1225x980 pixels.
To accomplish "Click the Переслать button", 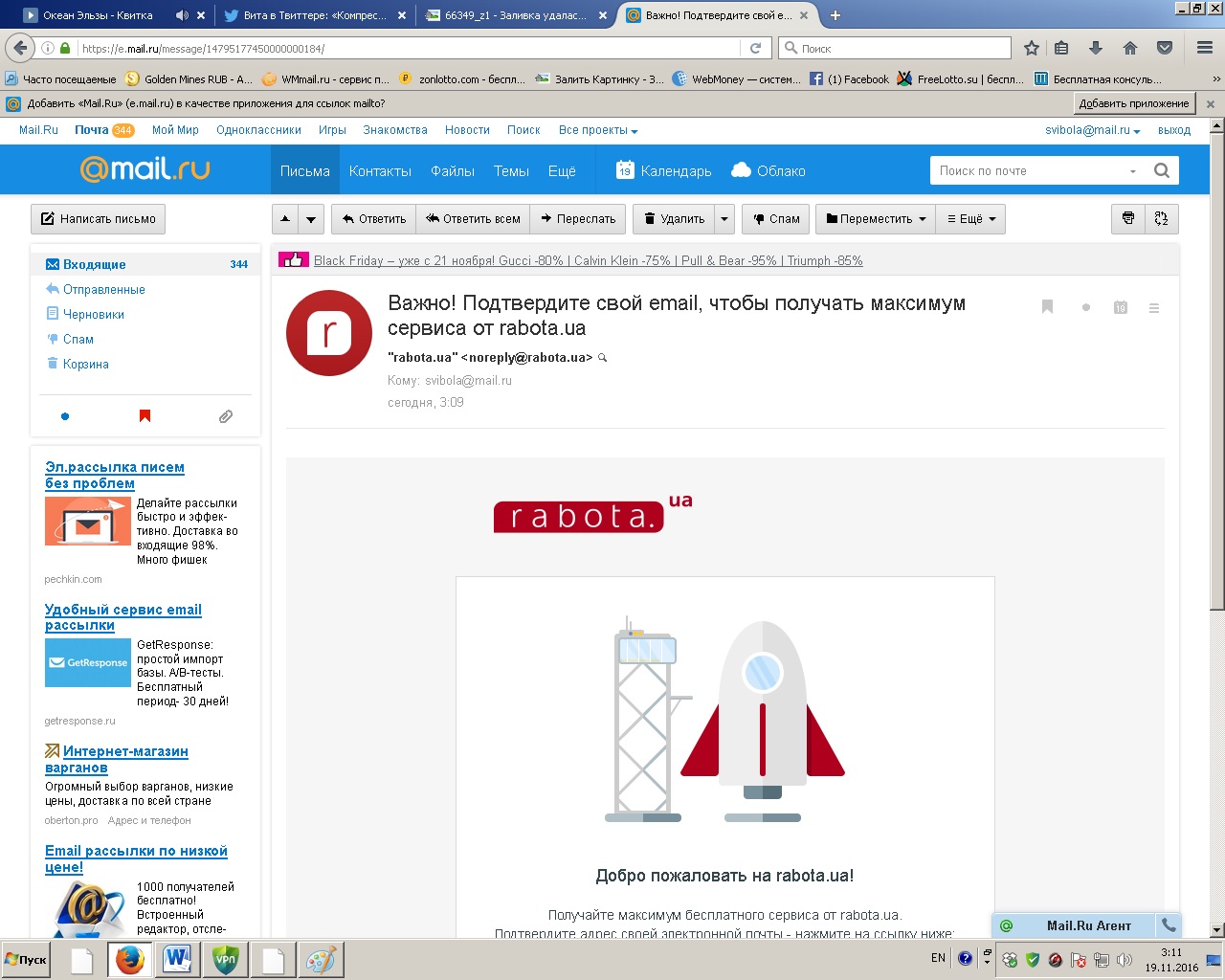I will click(578, 219).
